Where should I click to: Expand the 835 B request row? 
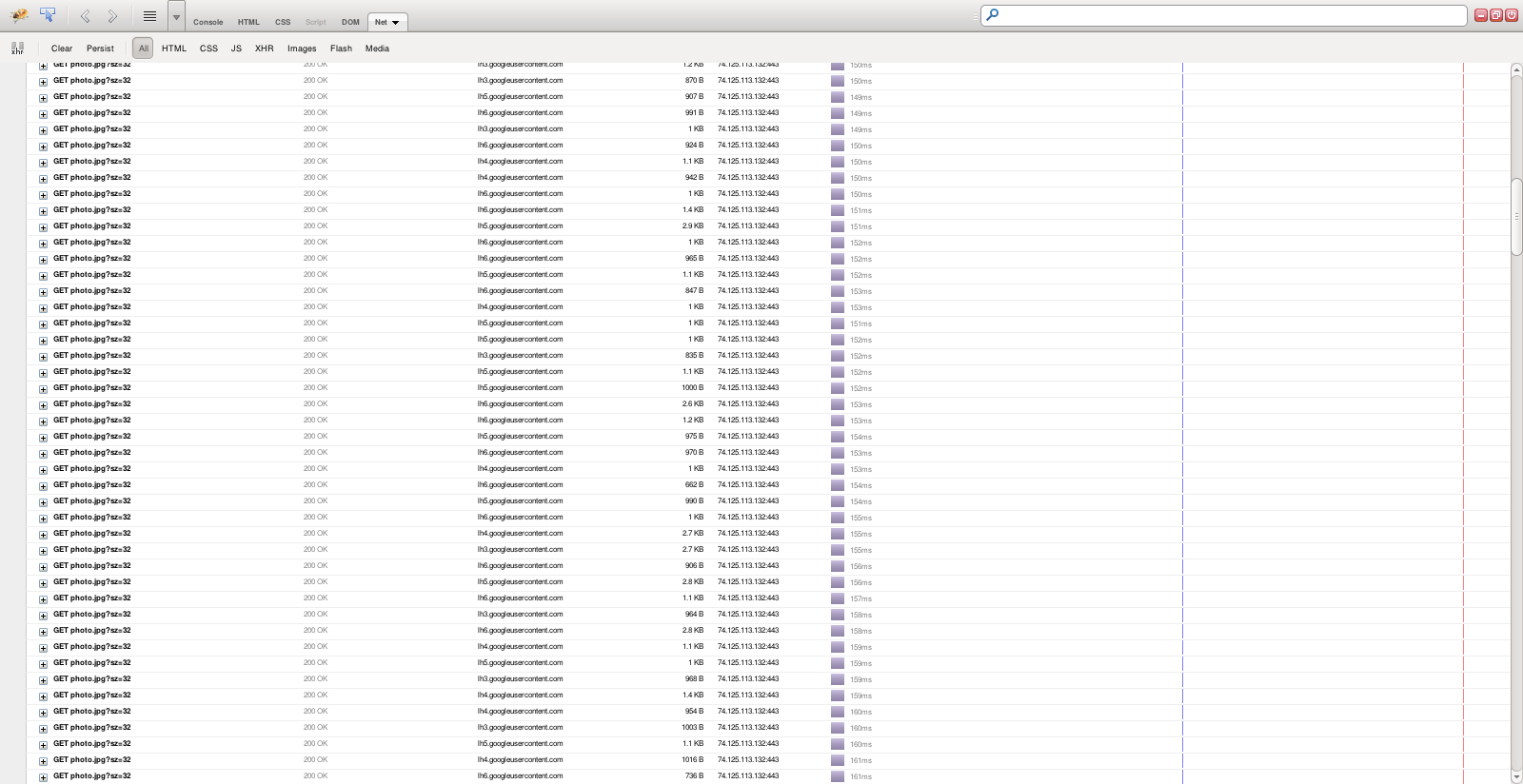(x=43, y=357)
